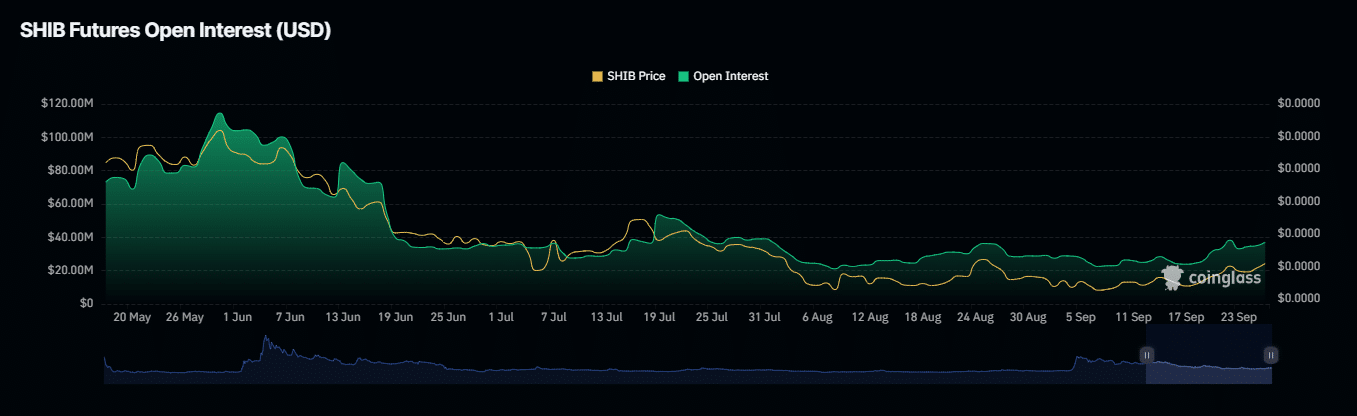Click the 20 May date label
This screenshot has height=416, width=1357.
pyautogui.click(x=132, y=317)
